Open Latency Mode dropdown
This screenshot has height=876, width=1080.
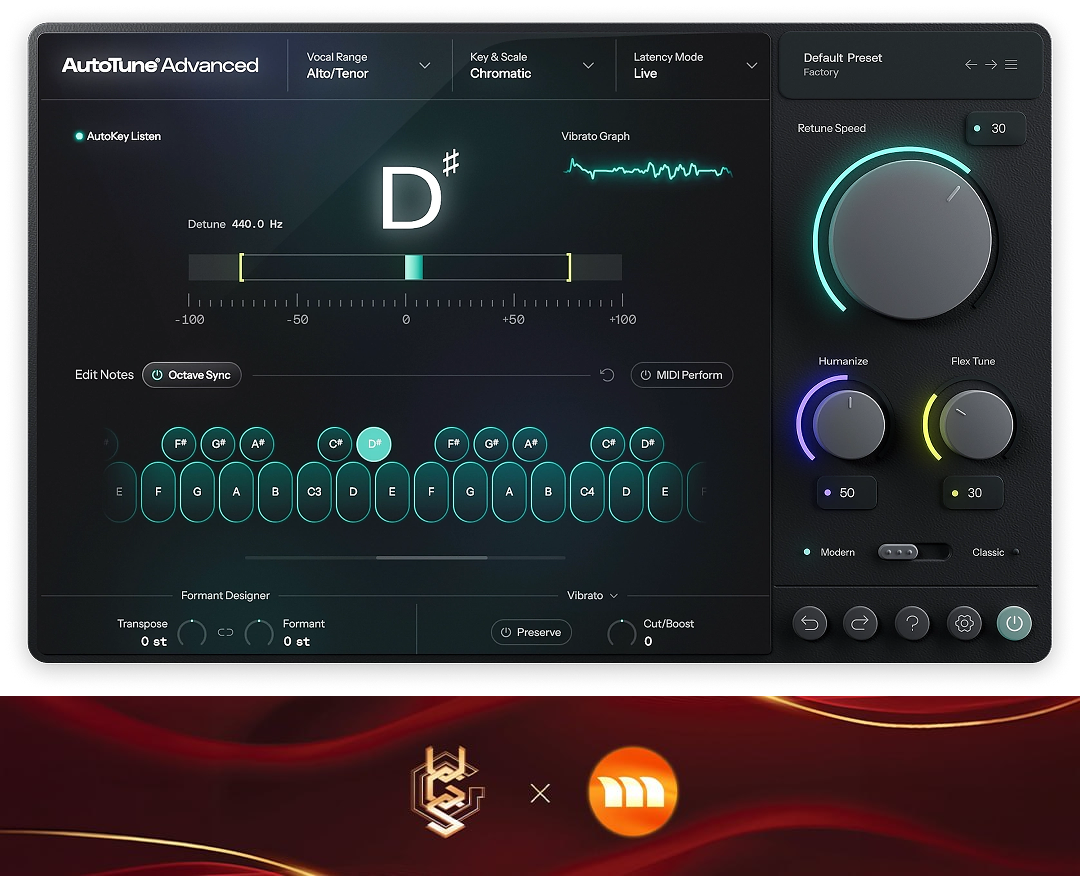point(694,65)
